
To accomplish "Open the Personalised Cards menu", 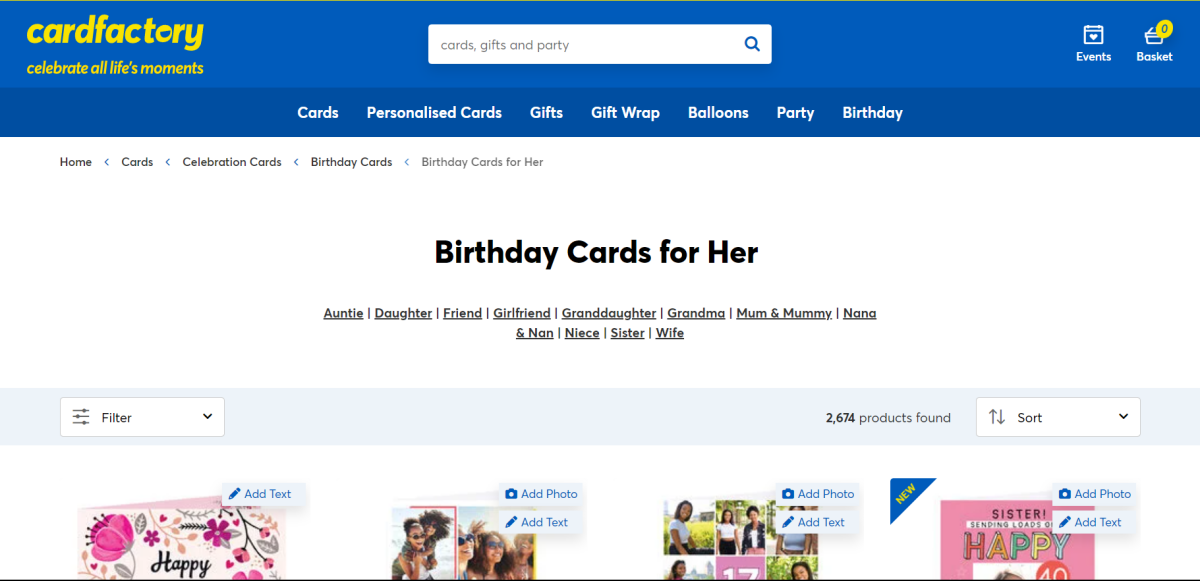I will pos(434,113).
